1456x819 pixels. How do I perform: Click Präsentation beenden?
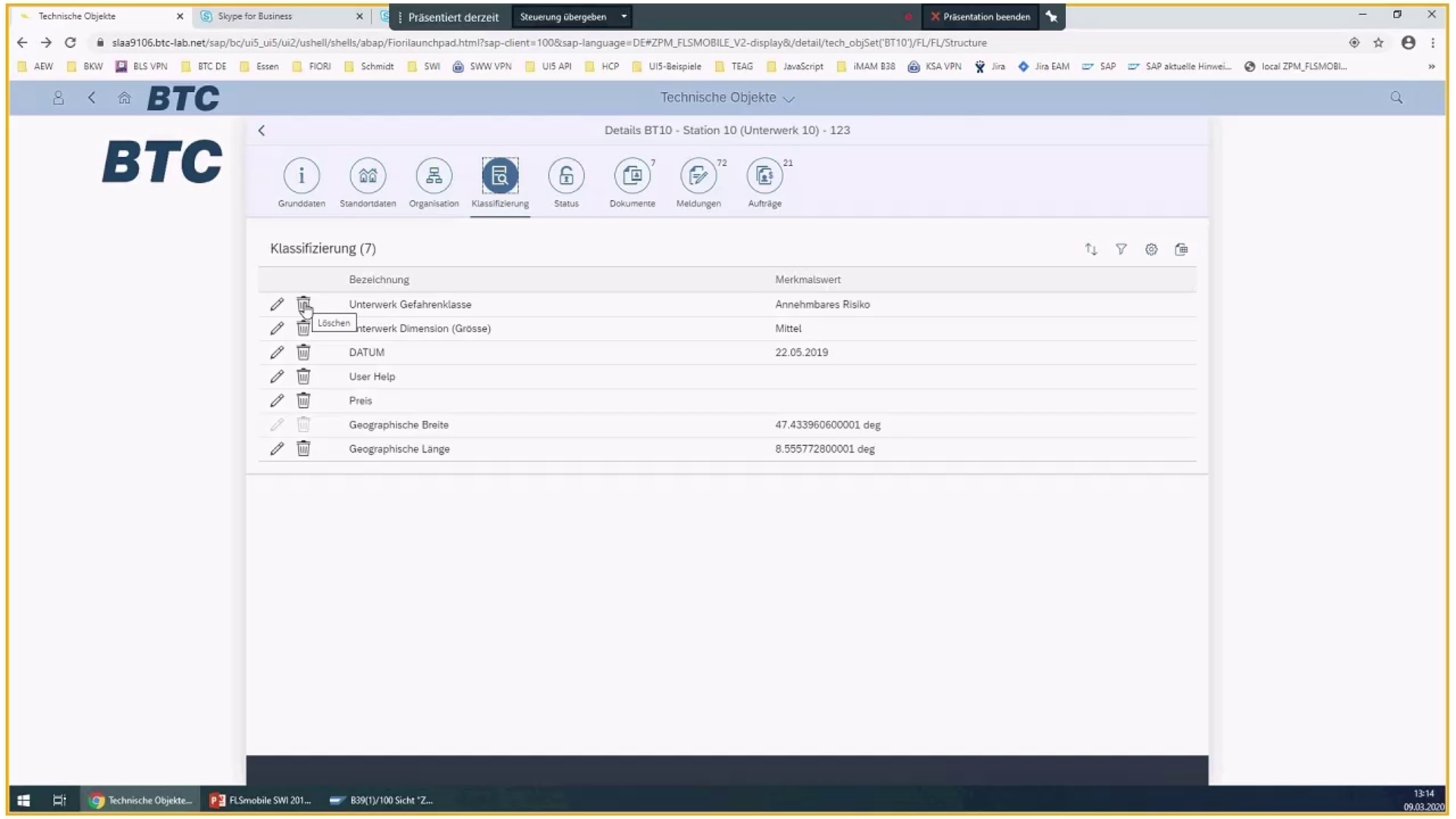(x=980, y=16)
